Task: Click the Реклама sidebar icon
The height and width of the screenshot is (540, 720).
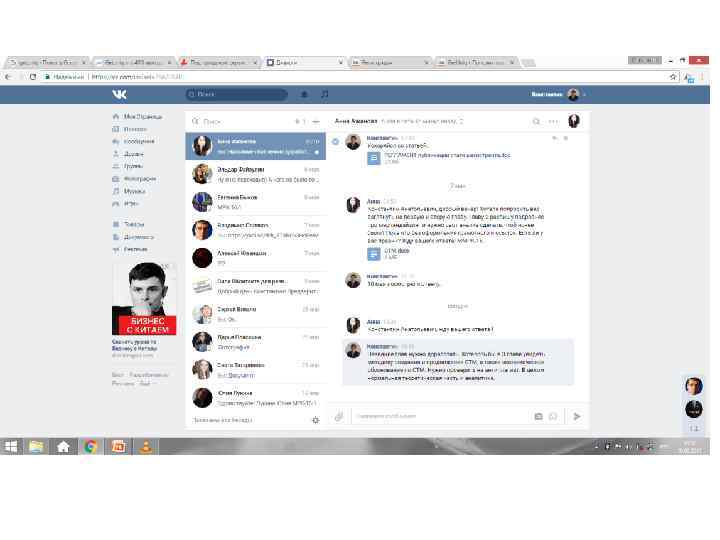Action: [x=116, y=249]
